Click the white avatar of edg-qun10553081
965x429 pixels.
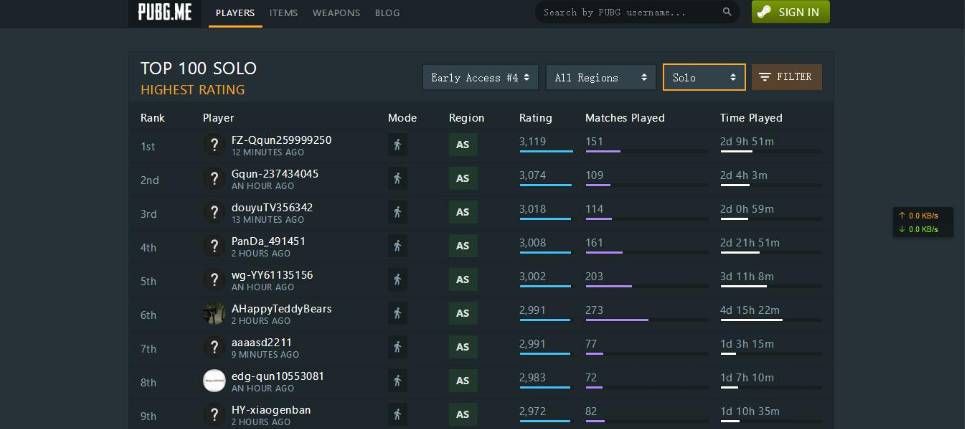click(x=214, y=381)
